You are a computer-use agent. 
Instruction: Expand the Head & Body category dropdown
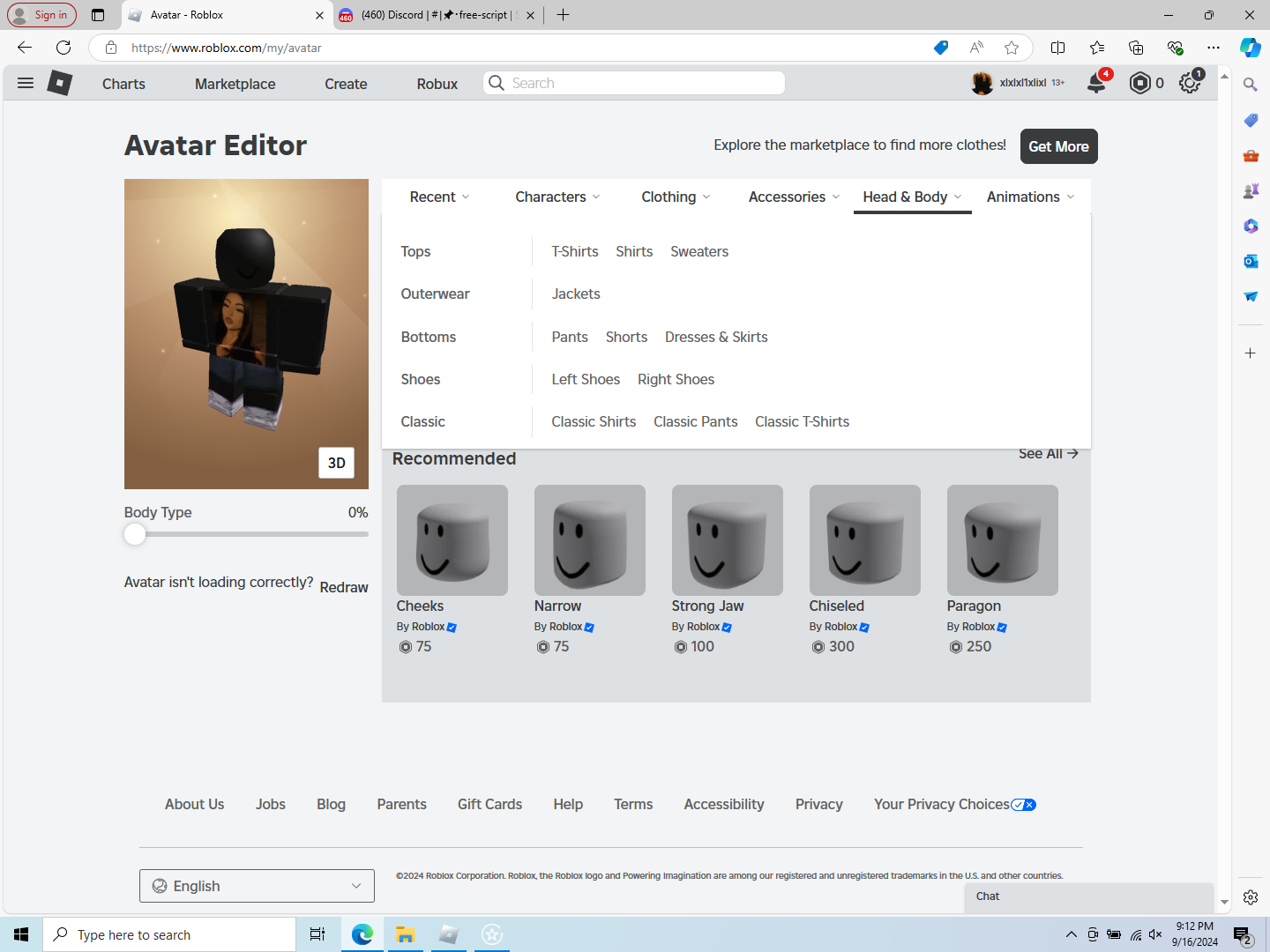pyautogui.click(x=913, y=197)
